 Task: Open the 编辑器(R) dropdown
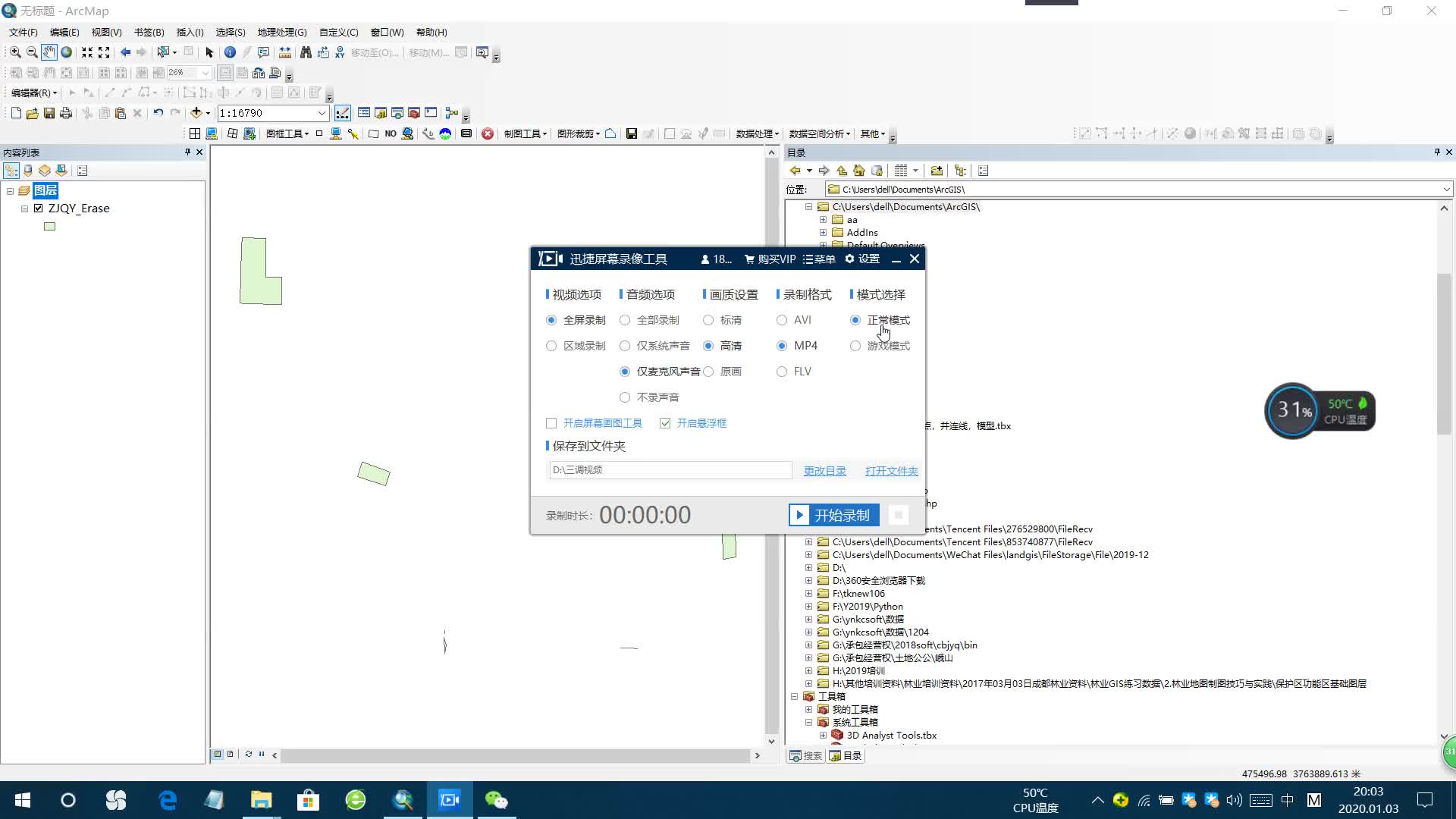[34, 93]
